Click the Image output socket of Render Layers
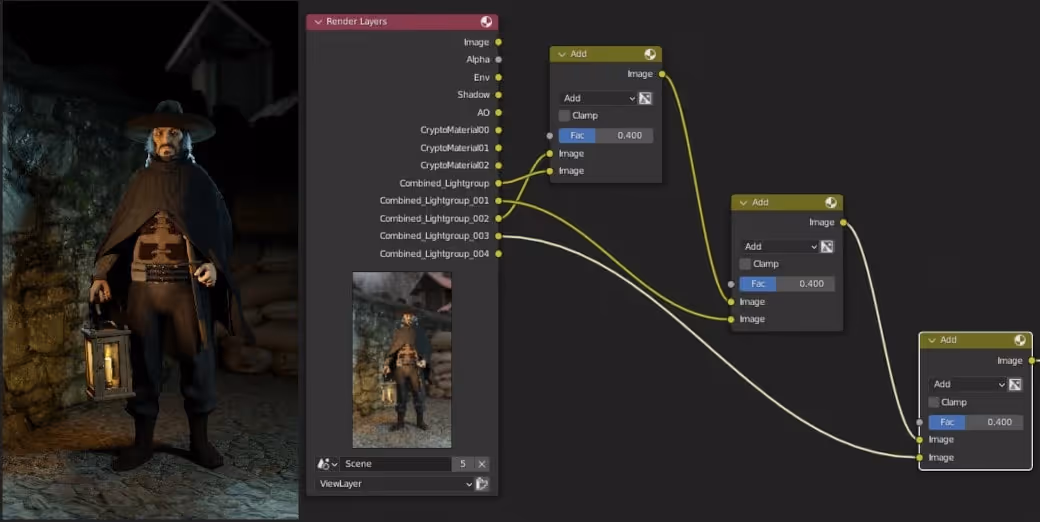1040x522 pixels. coord(499,42)
